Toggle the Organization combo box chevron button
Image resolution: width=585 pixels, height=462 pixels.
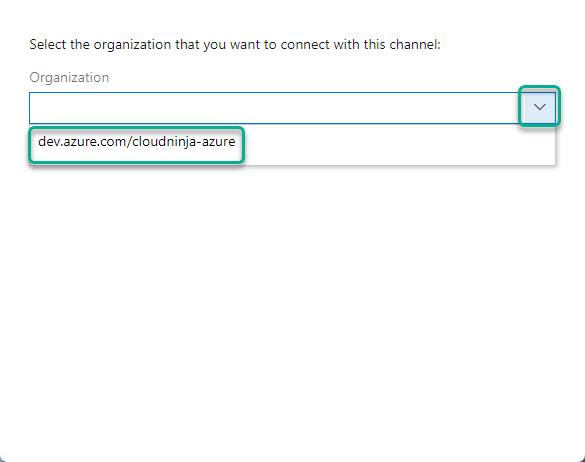tap(539, 107)
